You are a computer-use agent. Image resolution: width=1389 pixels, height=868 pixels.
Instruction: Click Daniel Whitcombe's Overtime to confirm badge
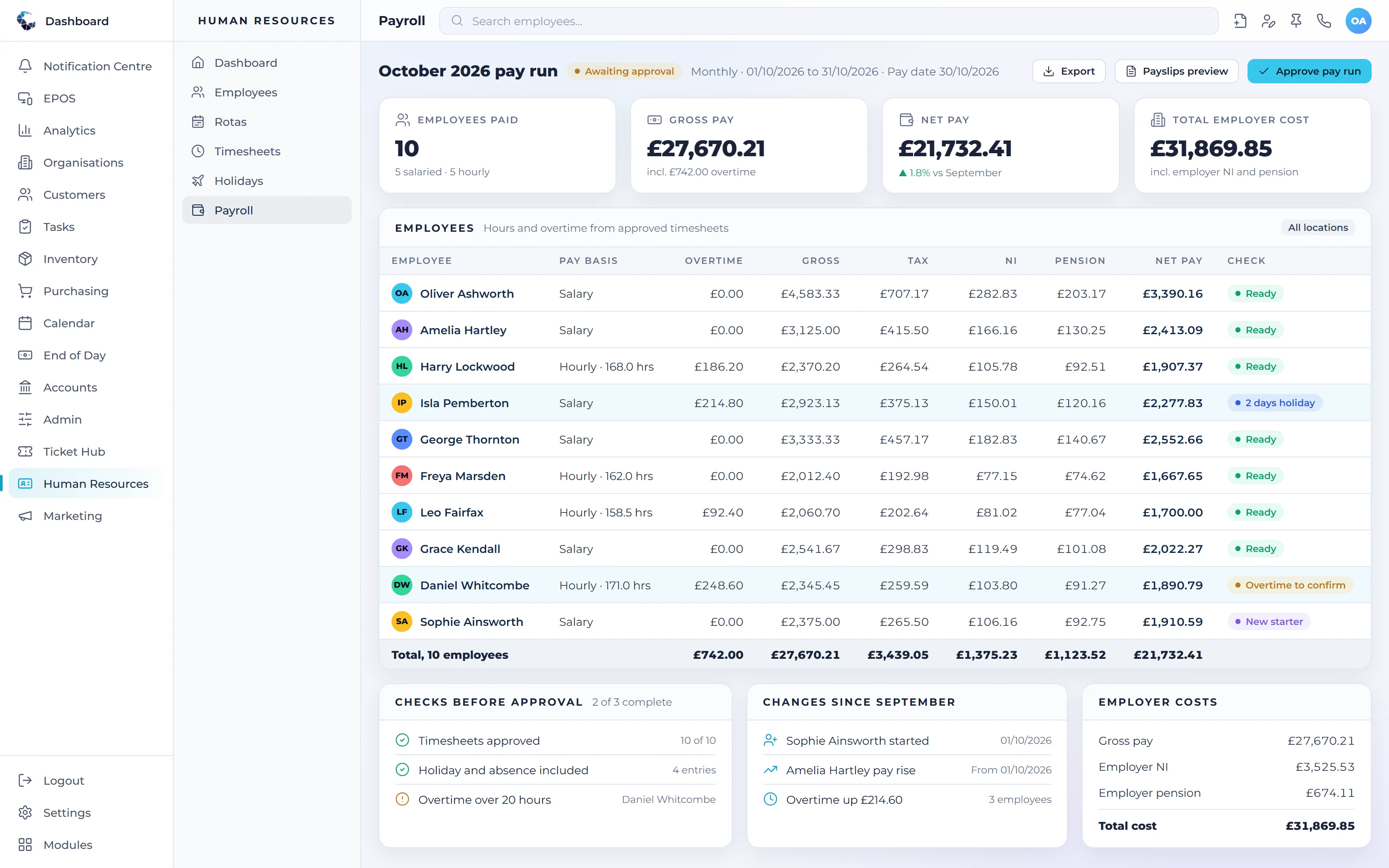(1290, 585)
